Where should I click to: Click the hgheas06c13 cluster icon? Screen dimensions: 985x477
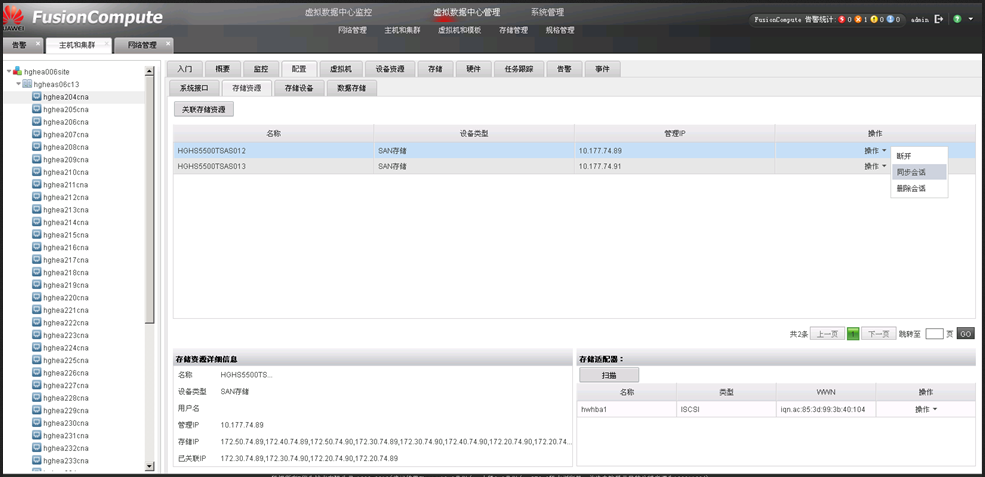(x=27, y=84)
